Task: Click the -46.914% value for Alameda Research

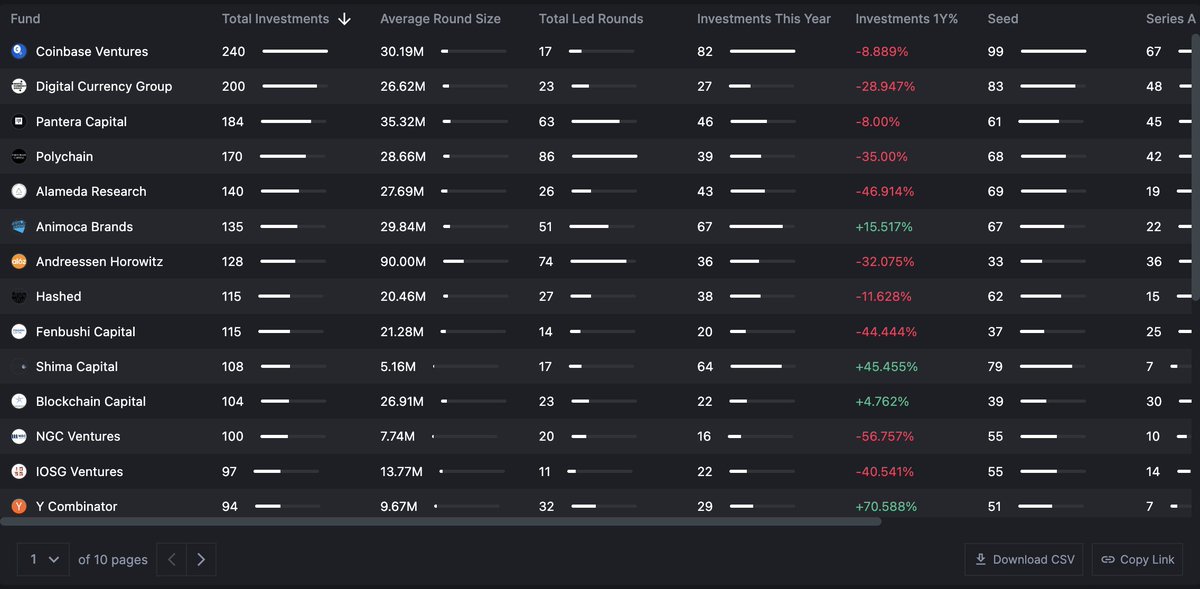Action: 885,191
